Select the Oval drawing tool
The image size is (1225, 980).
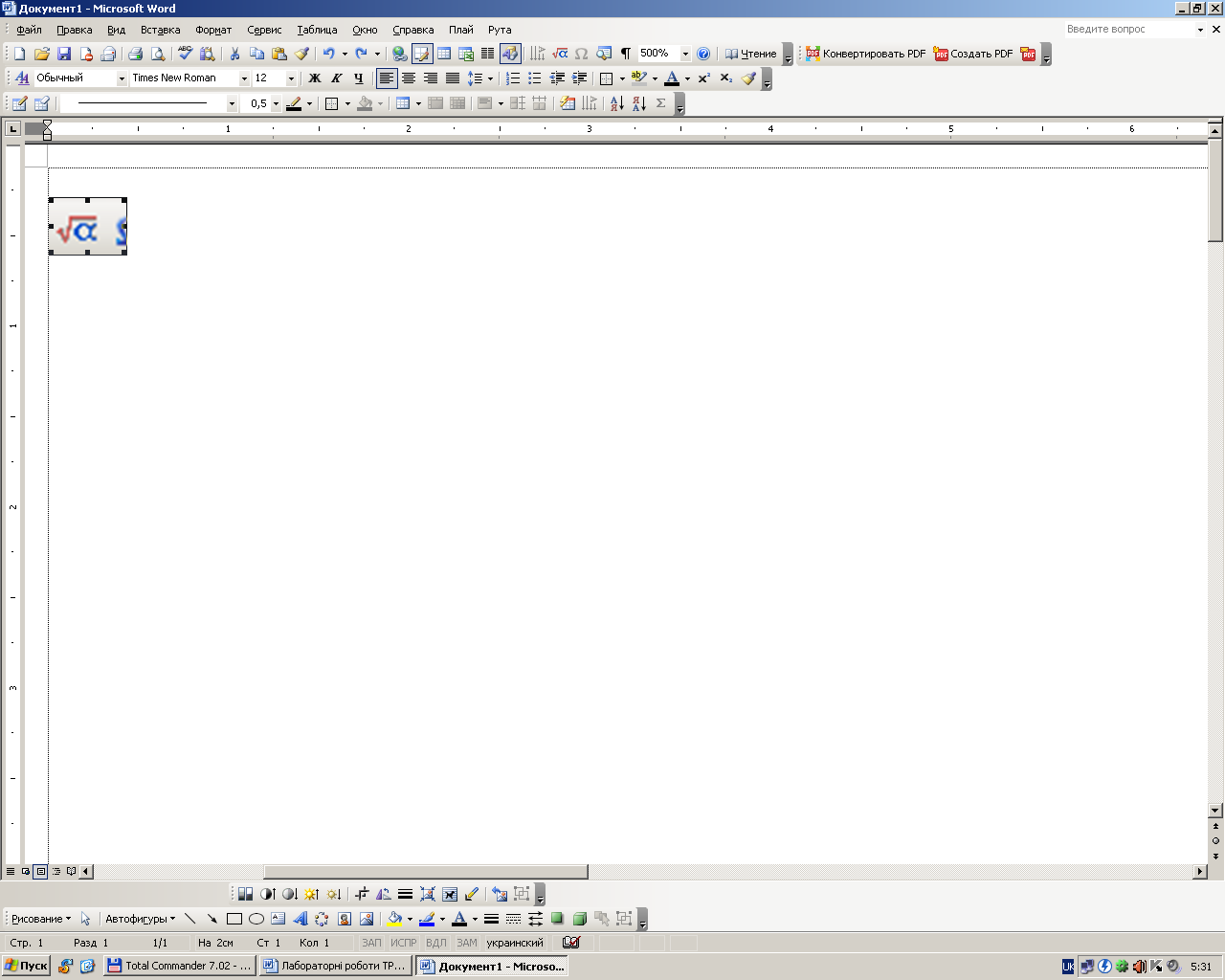[256, 919]
